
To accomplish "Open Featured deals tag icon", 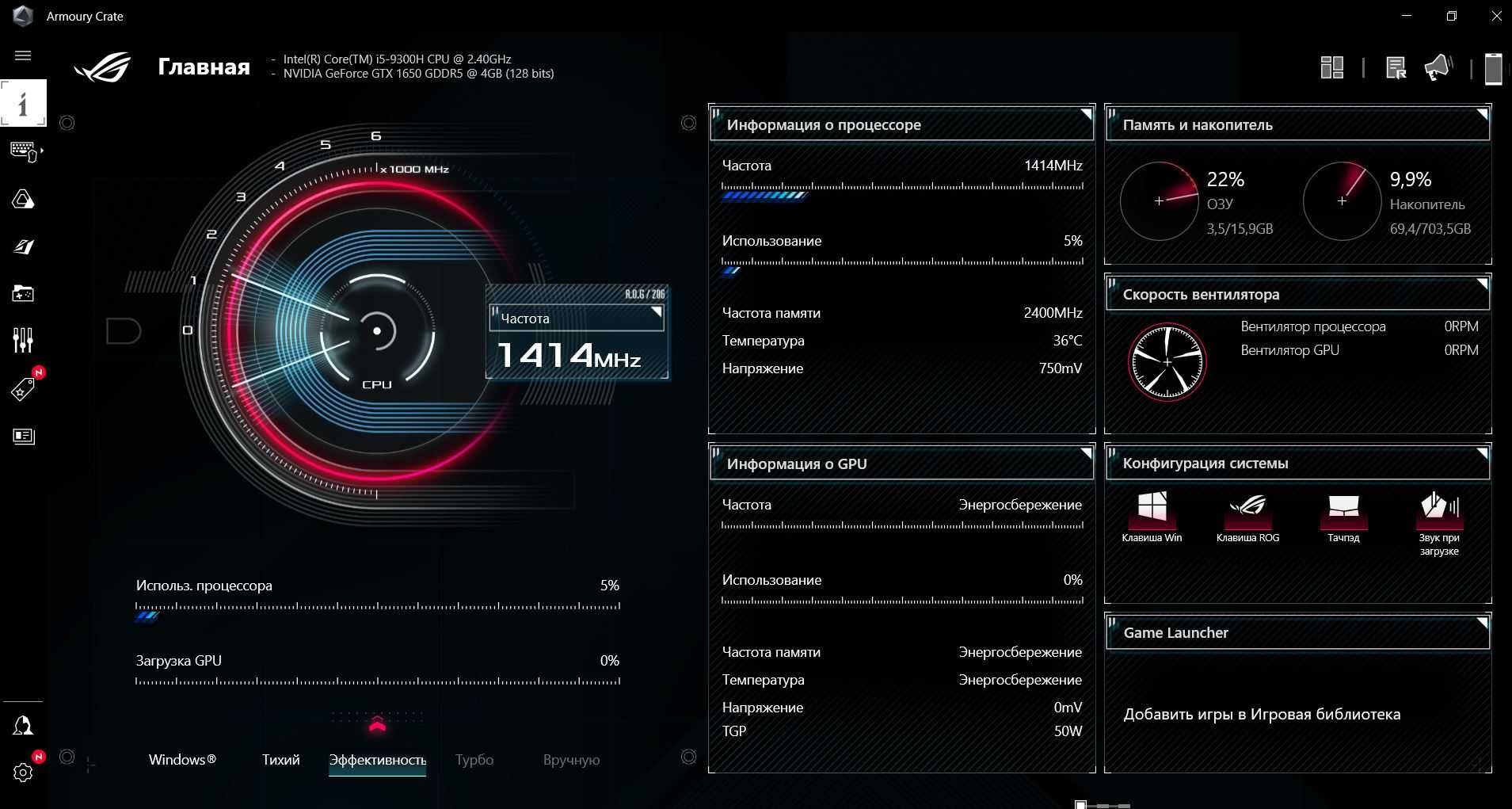I will click(x=23, y=389).
